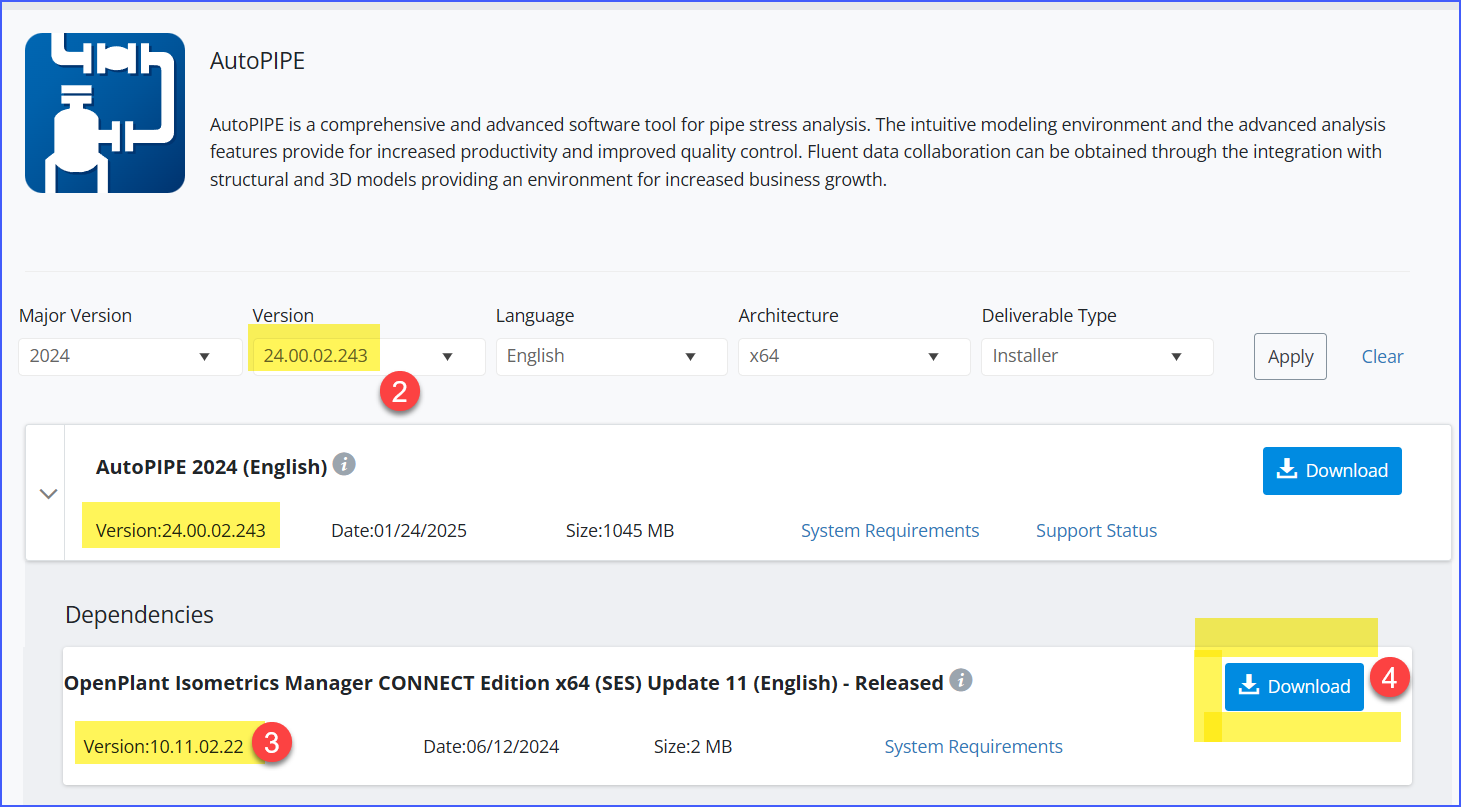Click the AutoPIPE product logo icon
The image size is (1461, 807).
tap(105, 113)
